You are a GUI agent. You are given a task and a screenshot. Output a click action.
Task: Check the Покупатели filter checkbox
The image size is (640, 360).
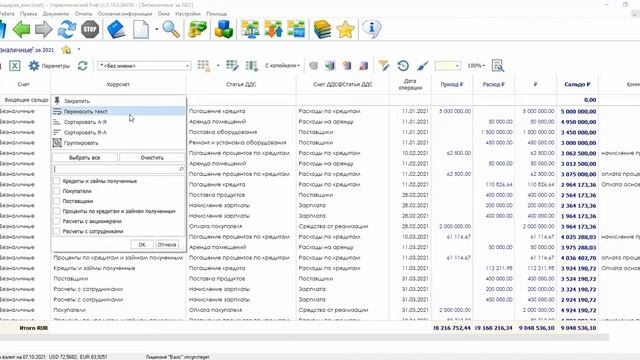[x=57, y=191]
